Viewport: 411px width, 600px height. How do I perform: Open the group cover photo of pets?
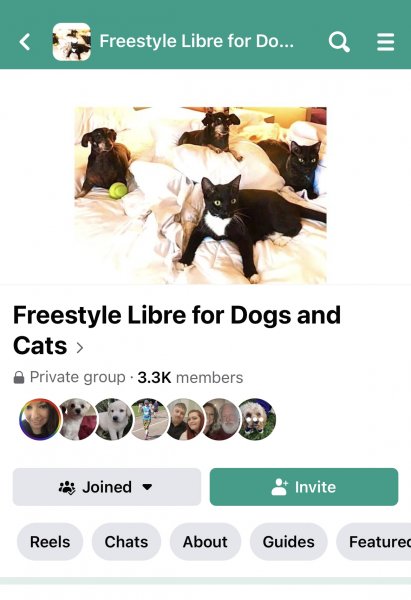point(201,195)
